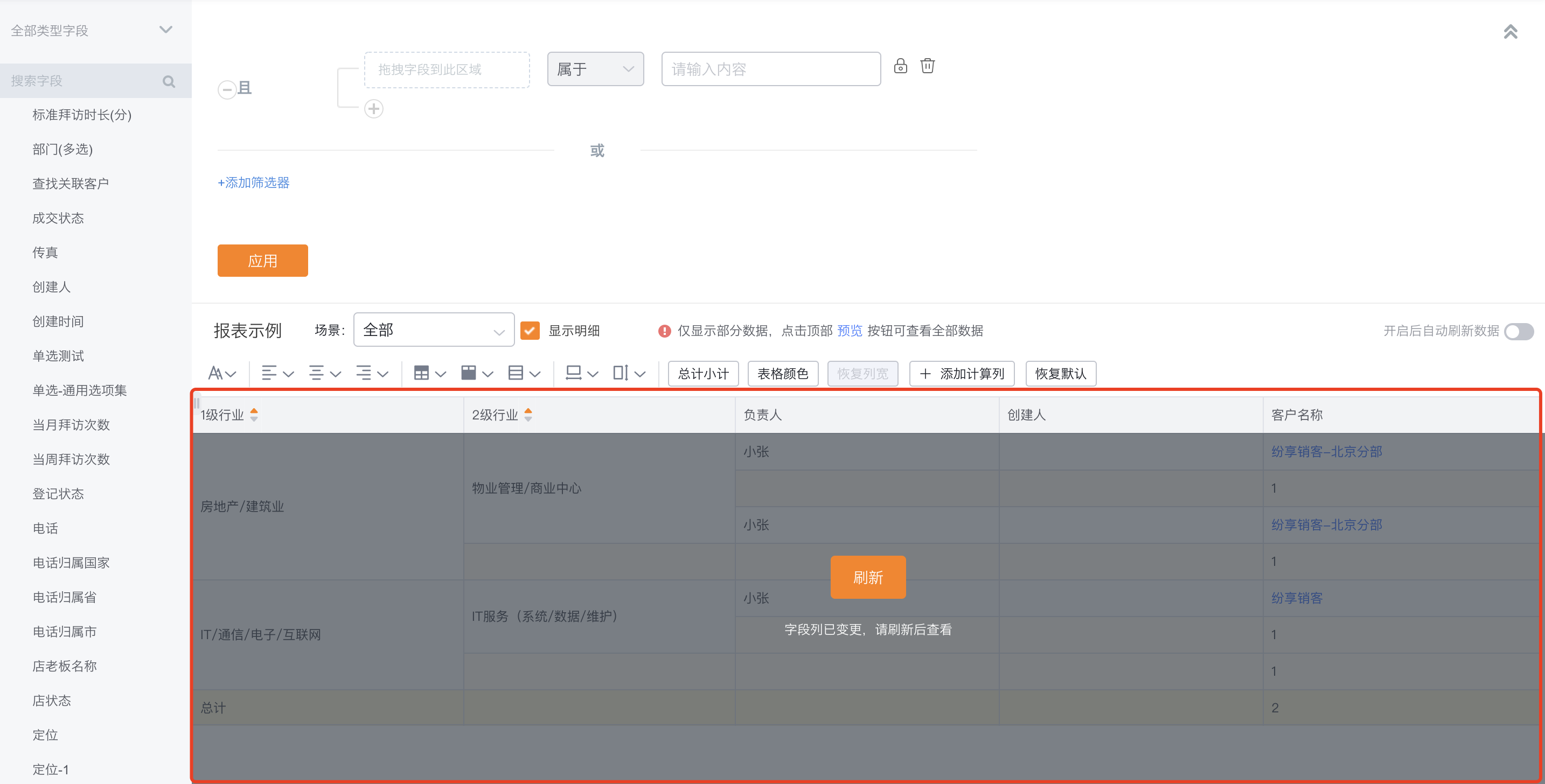Open the center-align text dropdown
The width and height of the screenshot is (1545, 784).
pyautogui.click(x=324, y=373)
